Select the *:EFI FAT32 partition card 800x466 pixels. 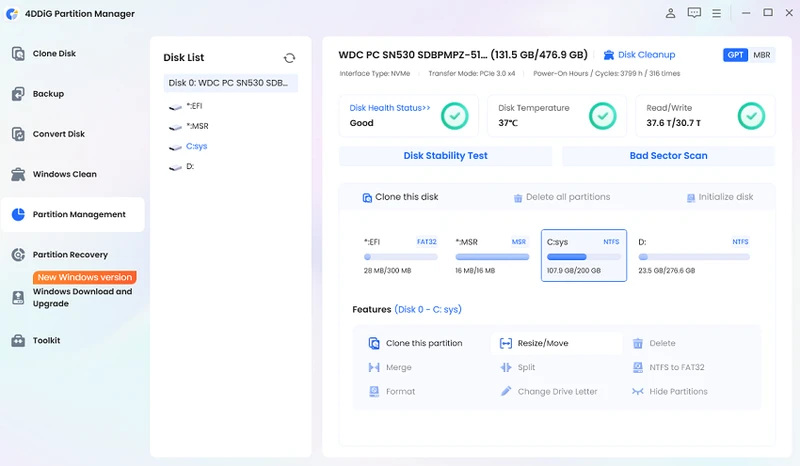click(401, 256)
